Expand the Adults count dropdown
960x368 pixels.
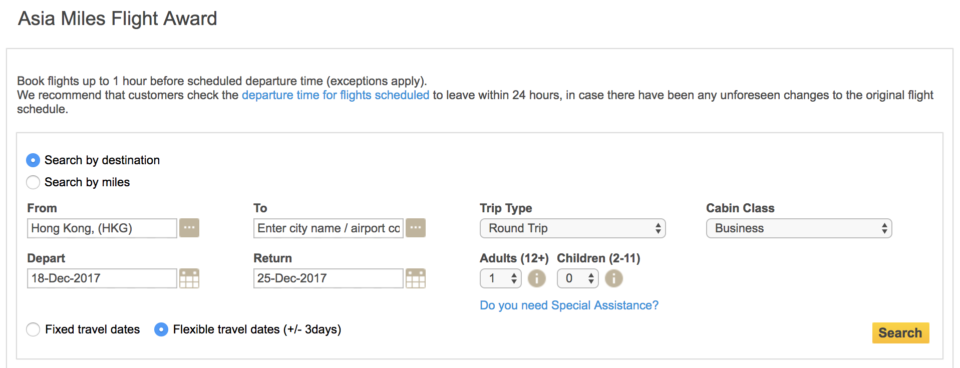click(x=501, y=279)
